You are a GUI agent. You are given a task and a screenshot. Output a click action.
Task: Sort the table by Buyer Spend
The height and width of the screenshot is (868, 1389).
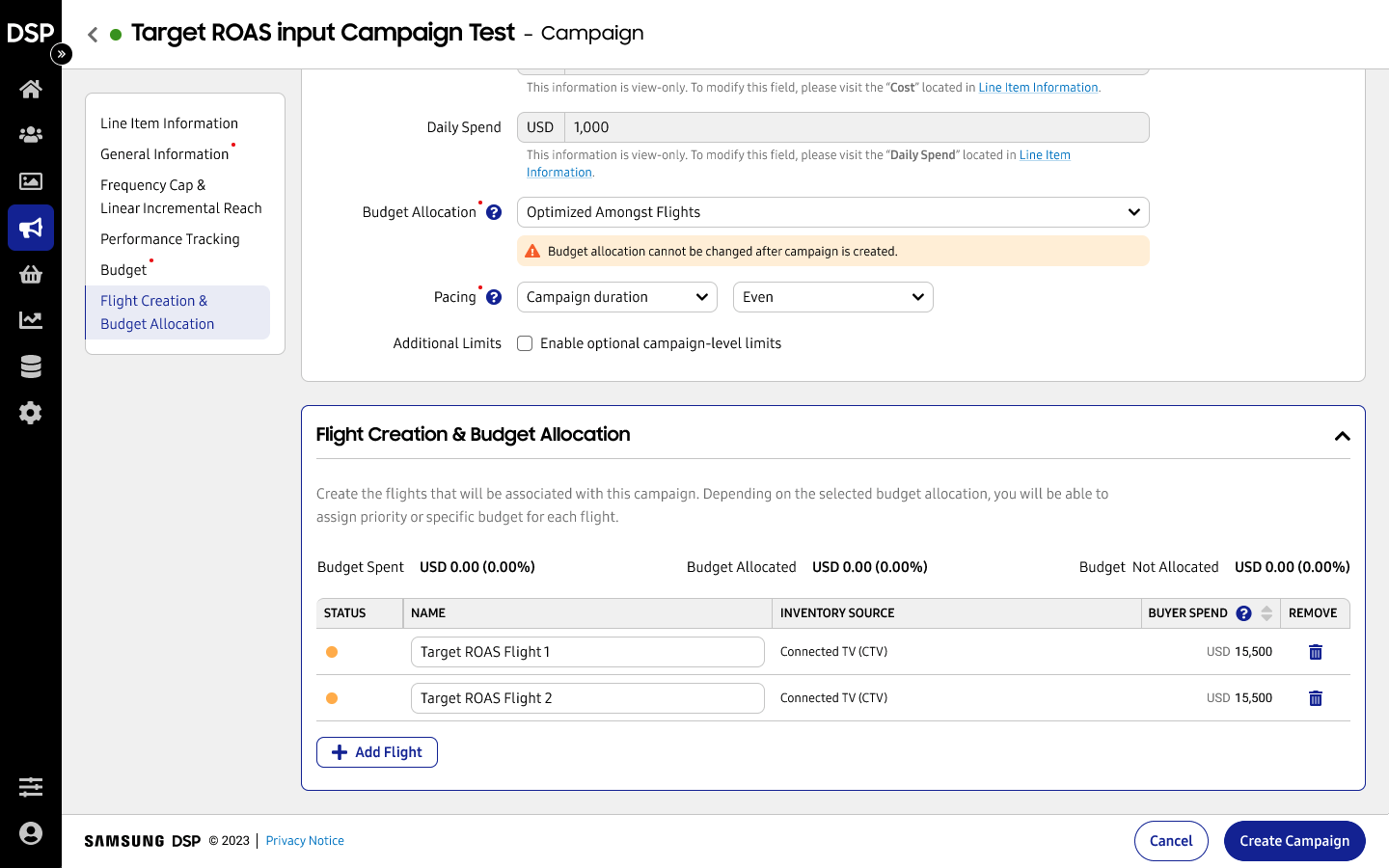click(x=1266, y=613)
